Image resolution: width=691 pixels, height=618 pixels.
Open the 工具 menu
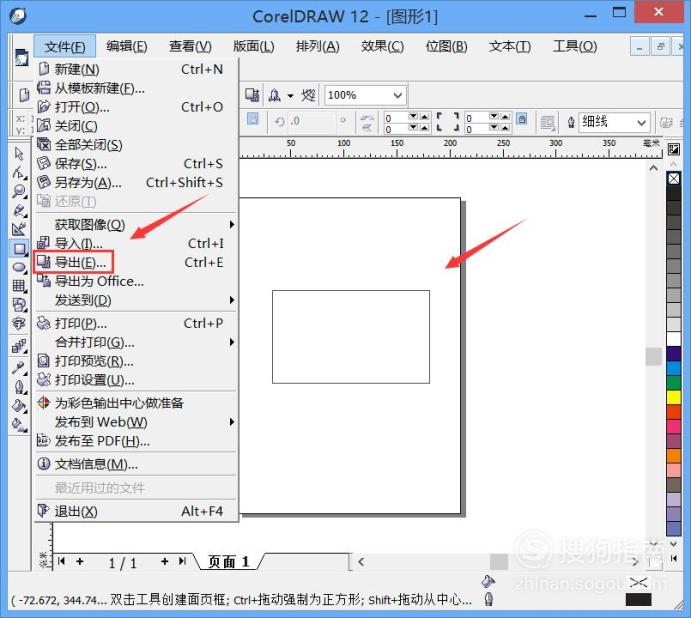[x=575, y=46]
